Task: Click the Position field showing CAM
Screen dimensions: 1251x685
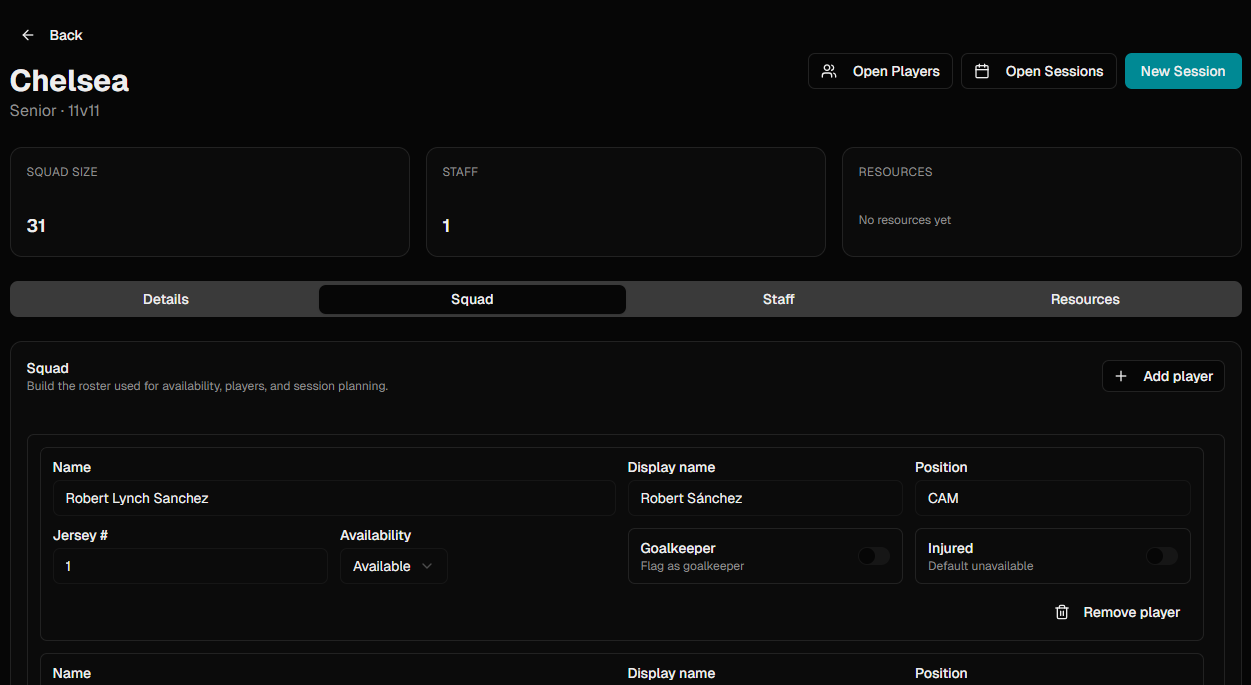Action: pyautogui.click(x=1052, y=498)
